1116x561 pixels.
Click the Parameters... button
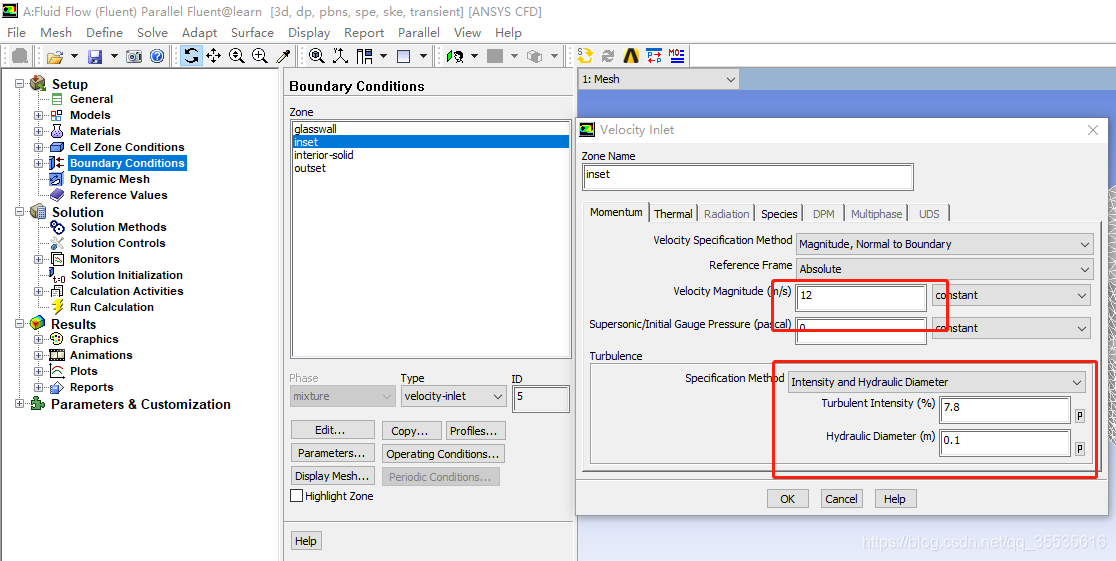coord(332,453)
